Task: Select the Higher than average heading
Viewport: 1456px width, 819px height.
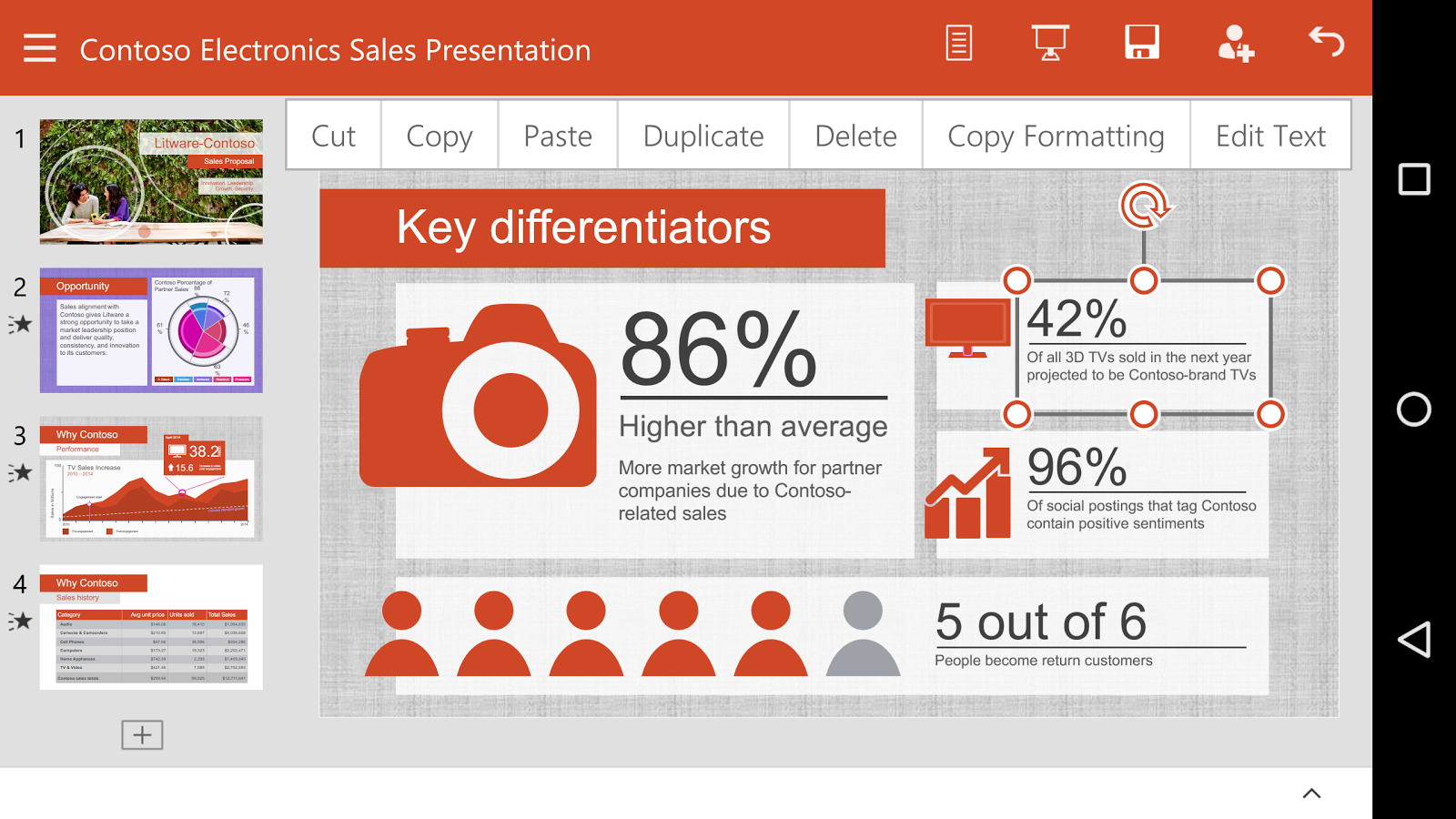Action: coord(753,427)
